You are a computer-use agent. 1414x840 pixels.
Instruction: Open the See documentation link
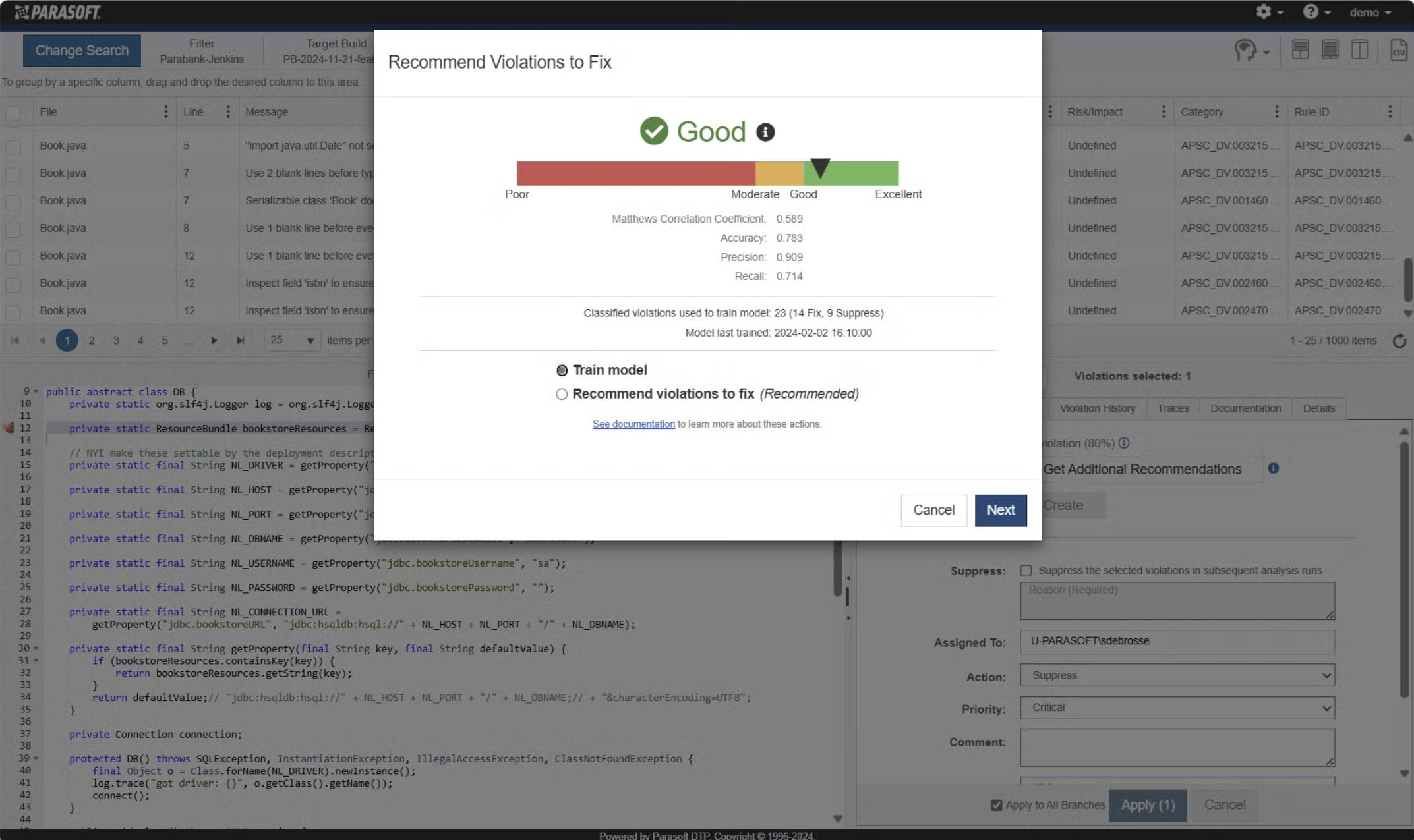click(x=633, y=424)
